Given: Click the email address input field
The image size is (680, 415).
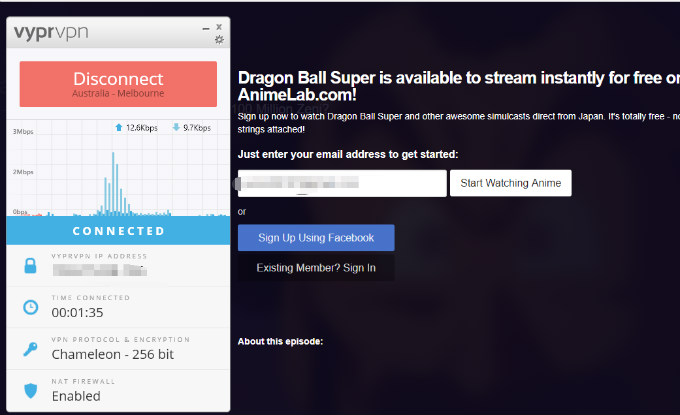Looking at the screenshot, I should click(342, 183).
